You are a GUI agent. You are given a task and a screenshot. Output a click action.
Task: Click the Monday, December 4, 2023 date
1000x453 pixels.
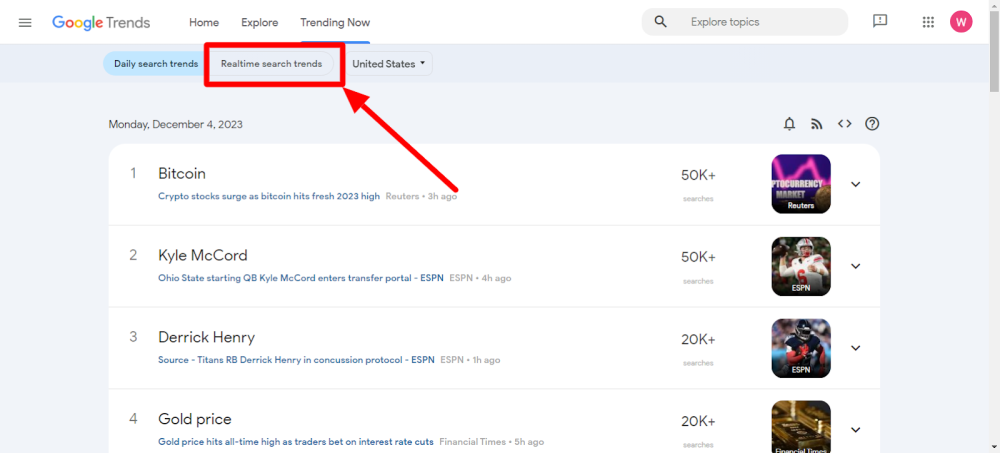click(175, 124)
